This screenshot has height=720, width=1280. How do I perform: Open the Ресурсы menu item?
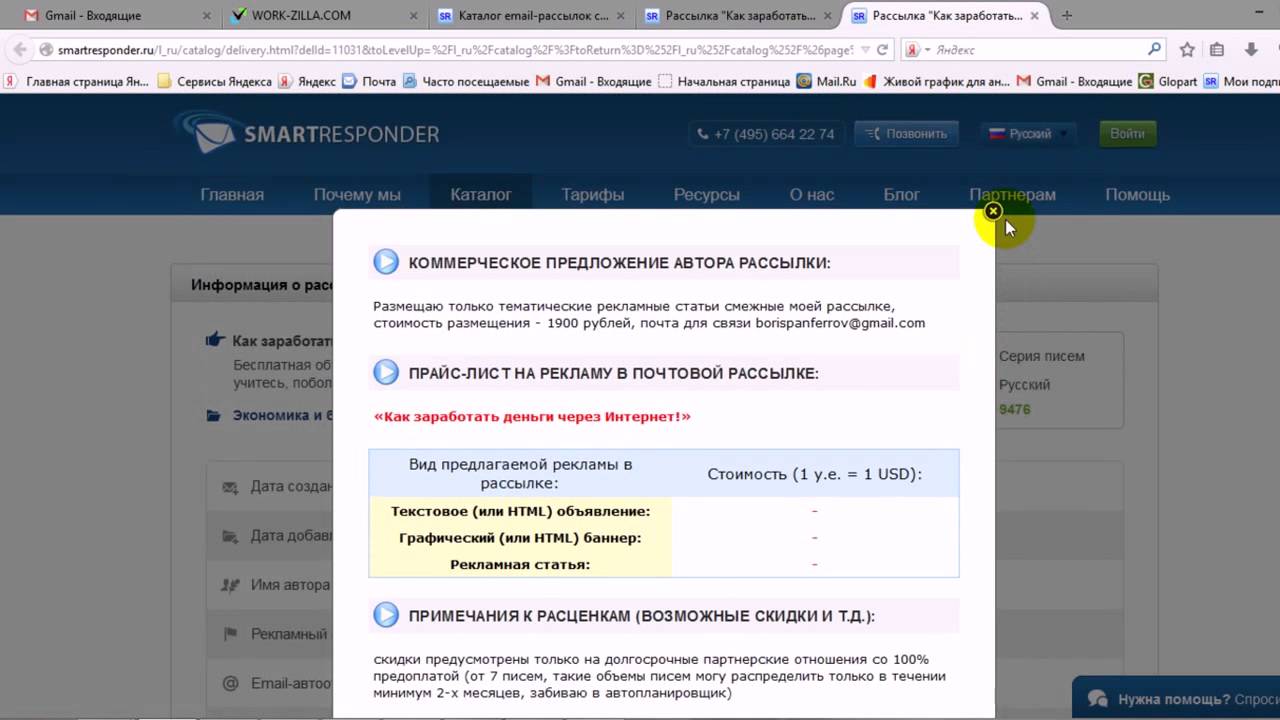pos(707,195)
